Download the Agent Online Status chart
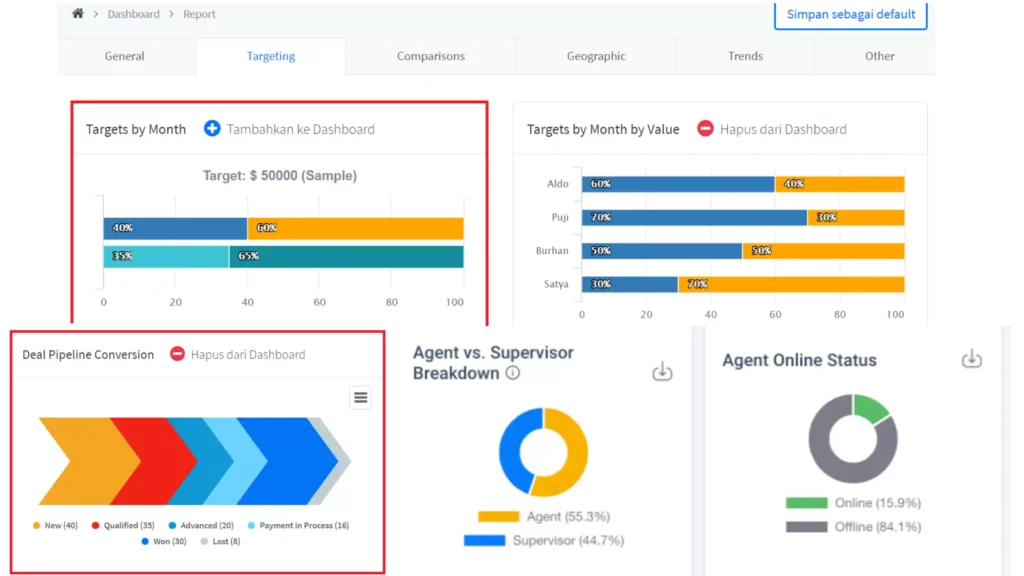This screenshot has width=1024, height=576. tap(972, 359)
